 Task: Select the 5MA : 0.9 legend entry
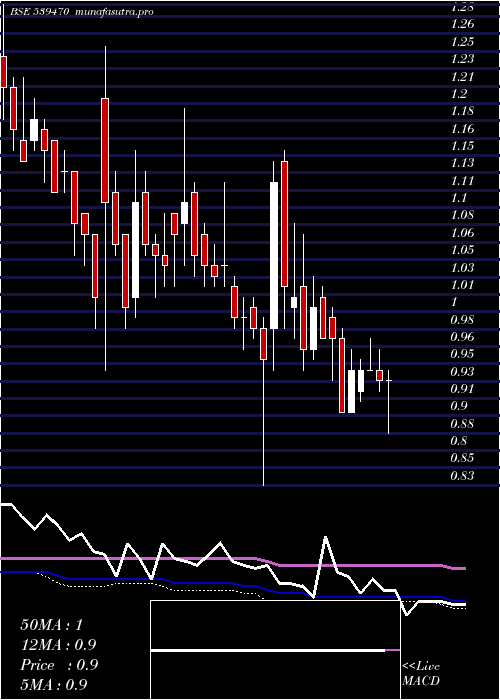[x=54, y=685]
